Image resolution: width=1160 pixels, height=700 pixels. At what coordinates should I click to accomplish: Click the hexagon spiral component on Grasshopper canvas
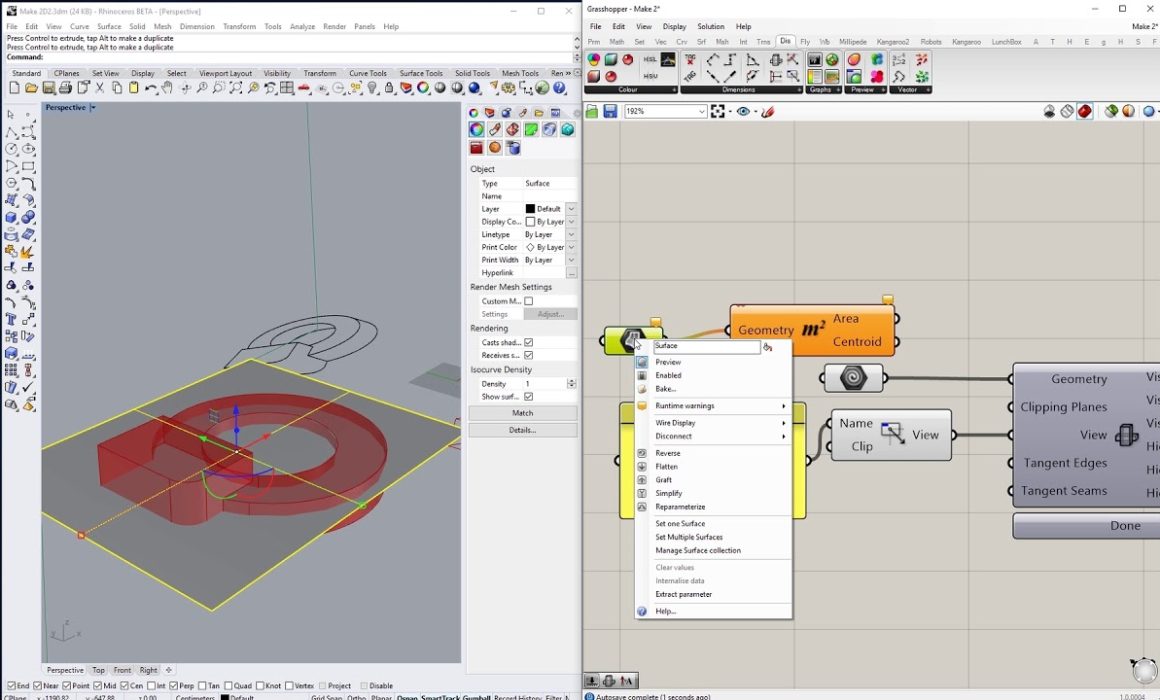852,378
